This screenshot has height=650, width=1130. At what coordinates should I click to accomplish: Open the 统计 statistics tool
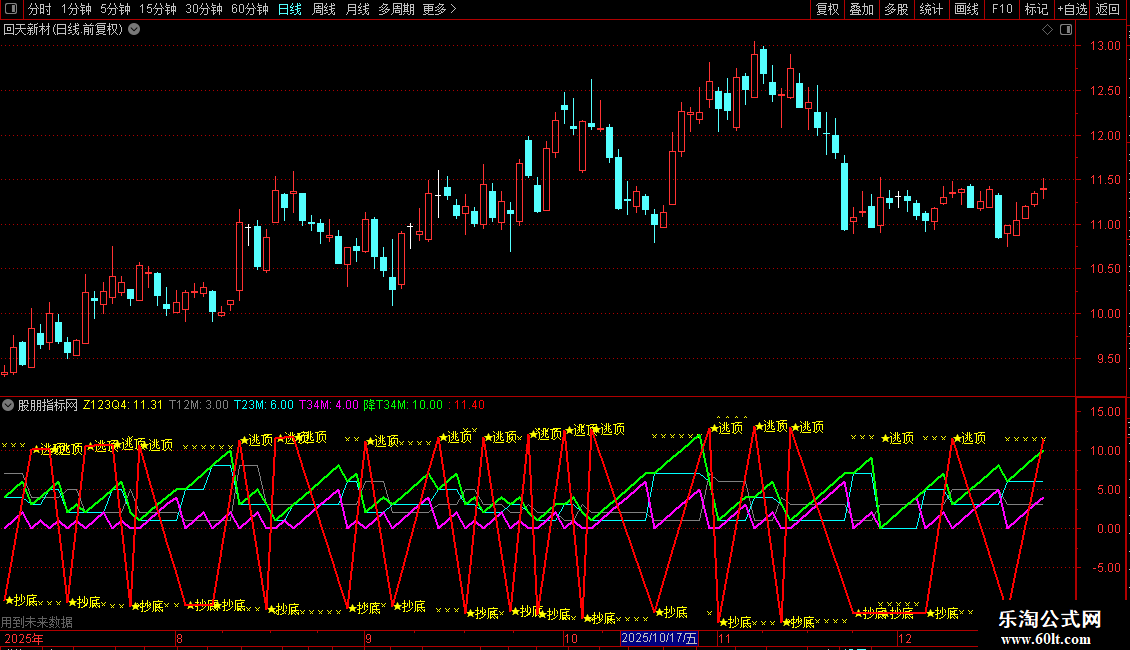pyautogui.click(x=930, y=9)
